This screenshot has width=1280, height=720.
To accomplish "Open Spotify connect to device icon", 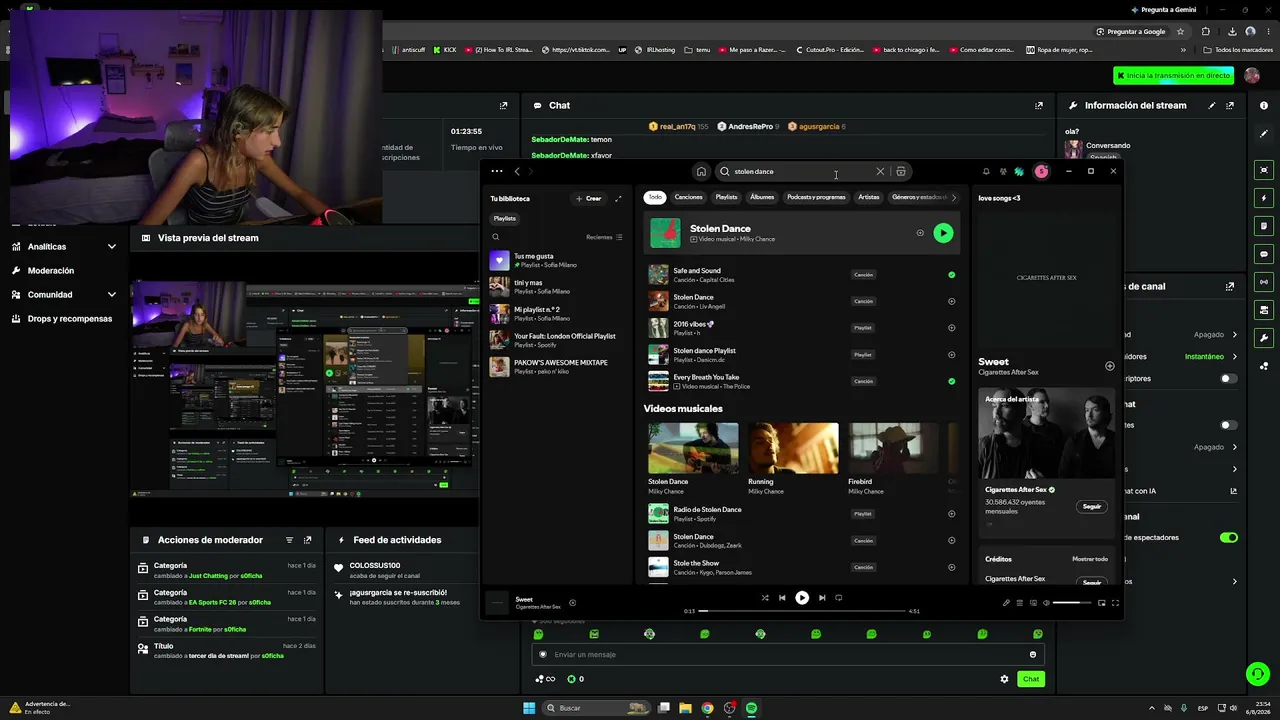I will [x=1032, y=603].
